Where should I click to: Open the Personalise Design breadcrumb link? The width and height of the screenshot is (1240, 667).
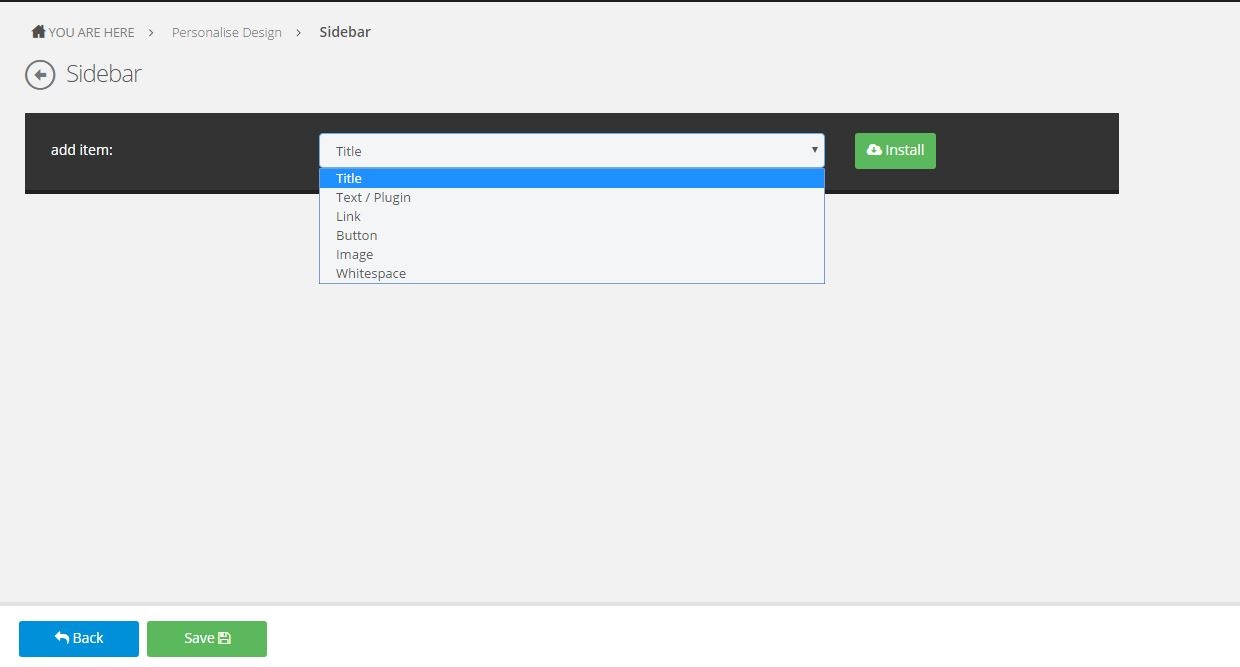pos(227,32)
